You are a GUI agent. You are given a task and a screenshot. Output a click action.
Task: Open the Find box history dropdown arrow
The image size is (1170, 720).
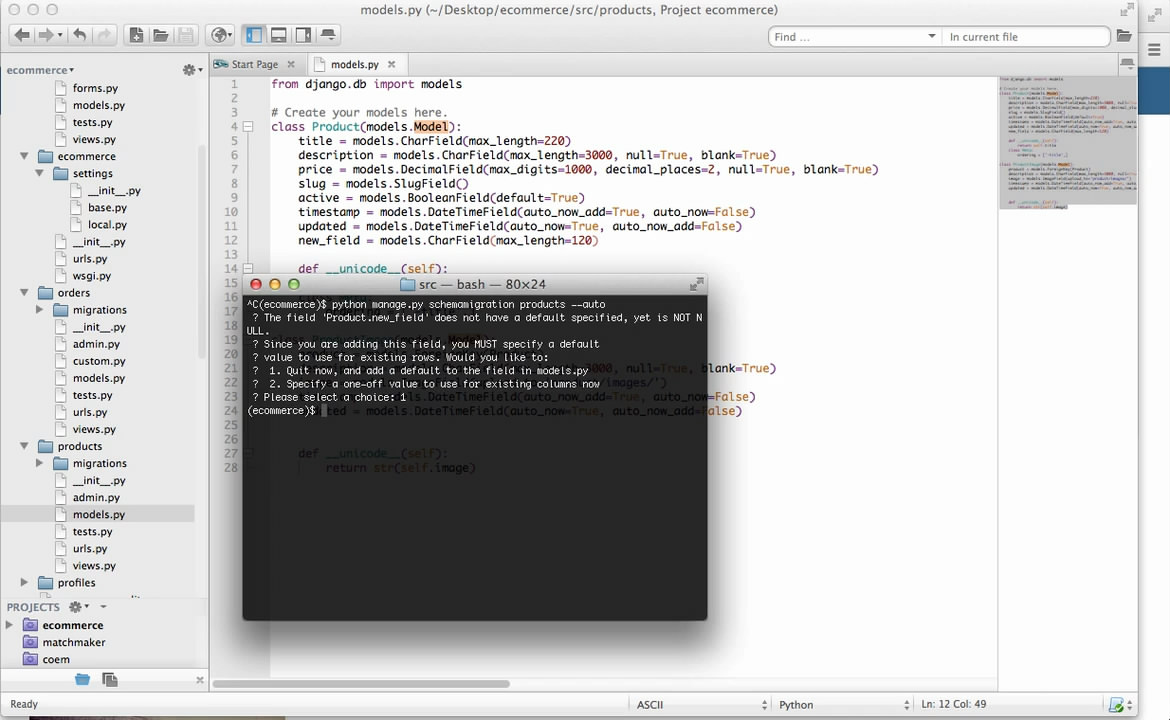931,36
